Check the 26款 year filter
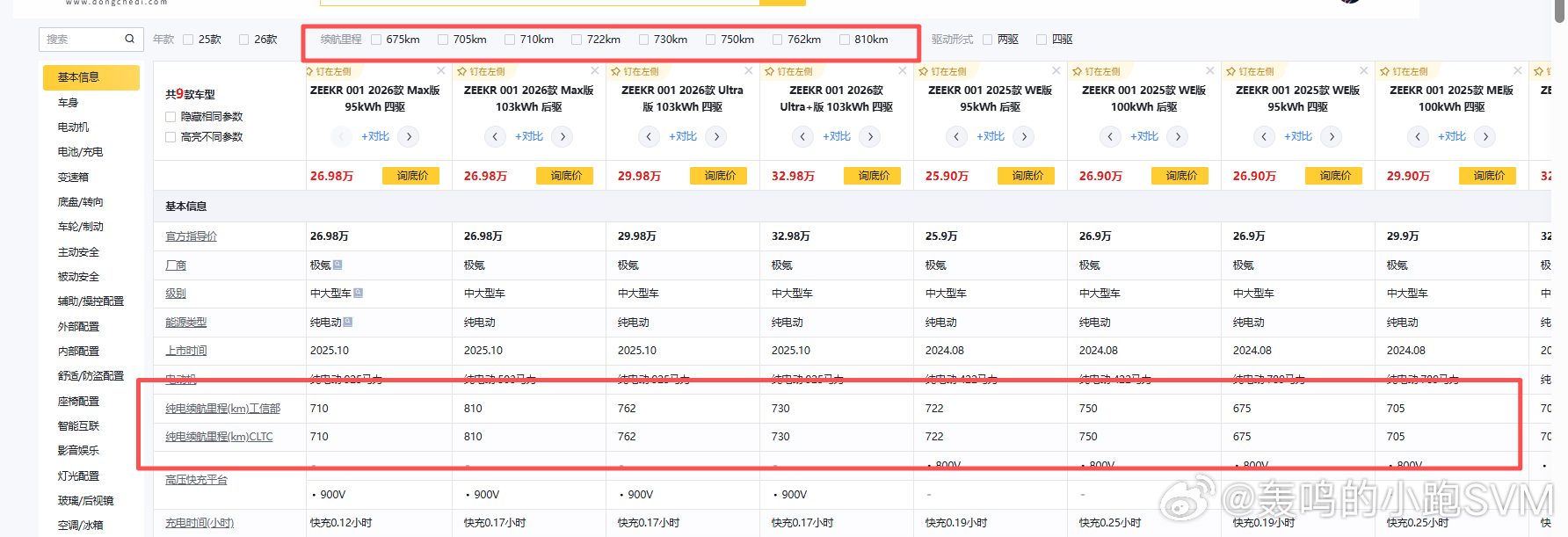 tap(244, 40)
